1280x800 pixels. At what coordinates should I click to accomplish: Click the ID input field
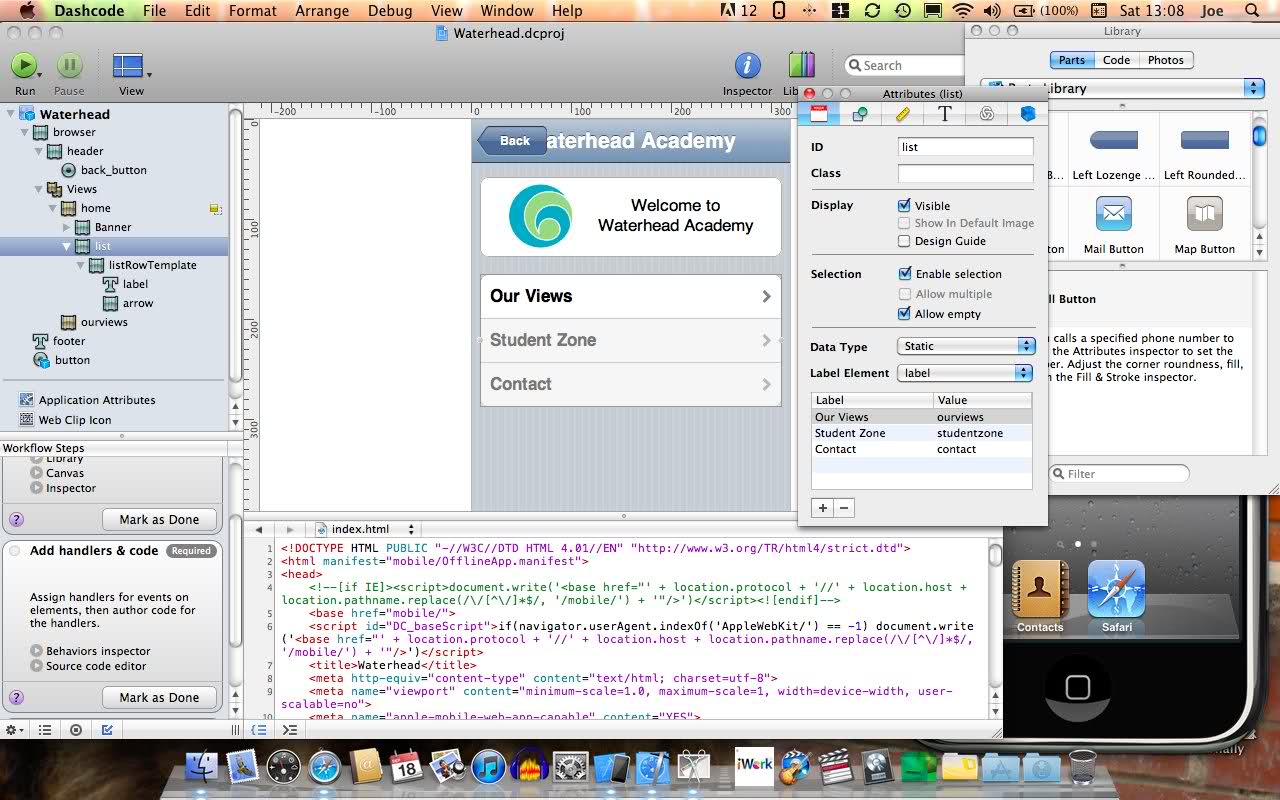965,147
